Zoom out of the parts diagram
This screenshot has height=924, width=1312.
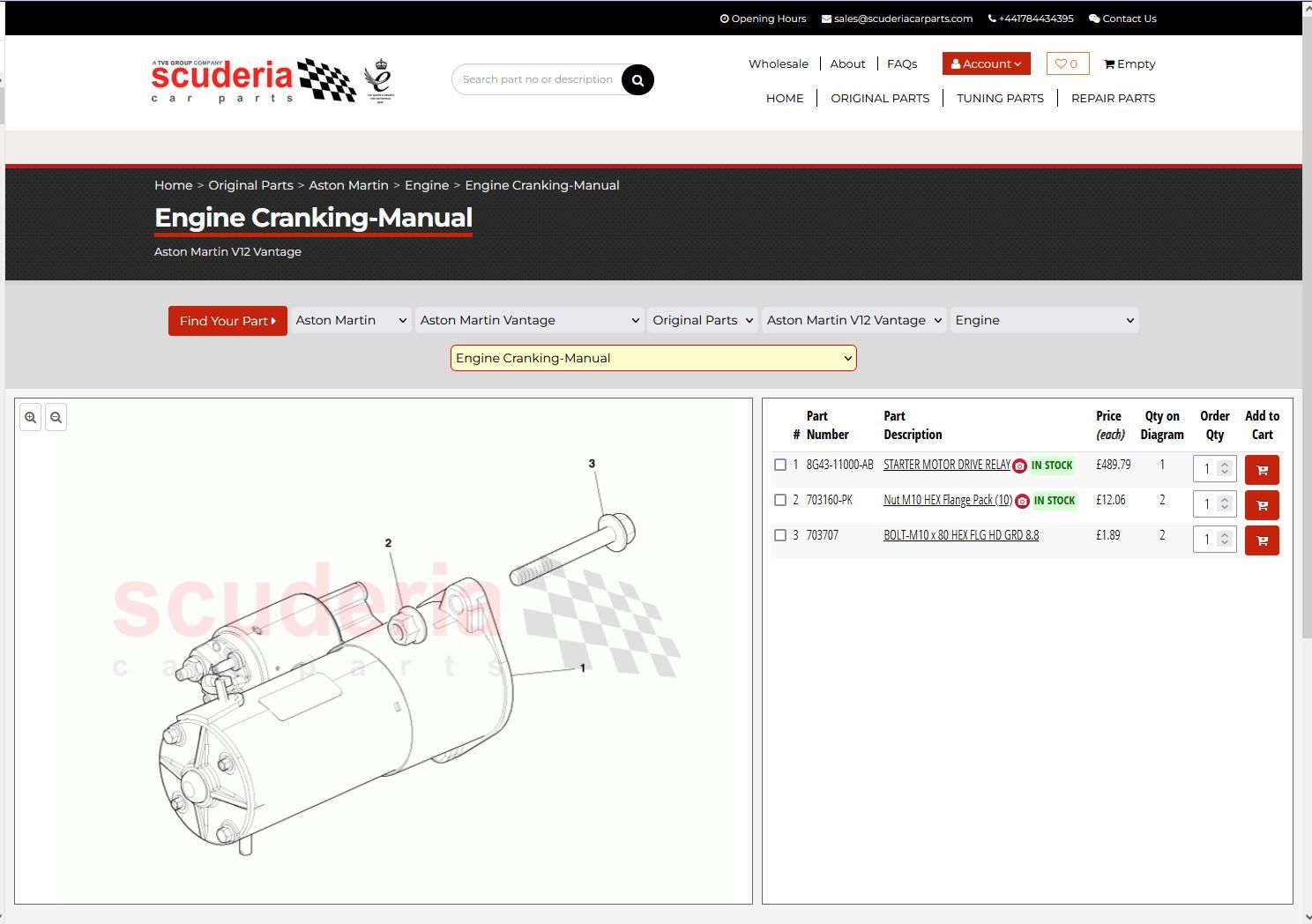point(56,418)
